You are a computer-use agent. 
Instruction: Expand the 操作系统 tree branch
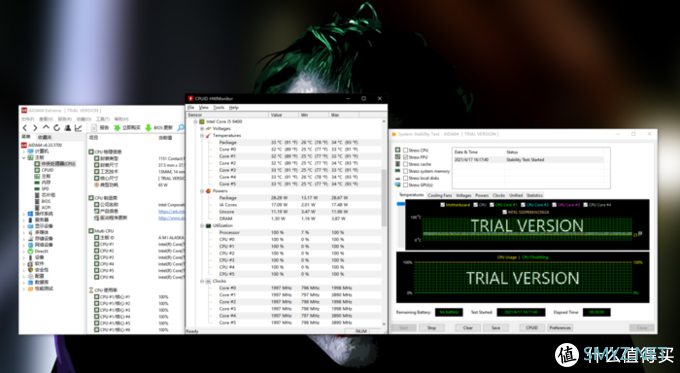click(24, 214)
